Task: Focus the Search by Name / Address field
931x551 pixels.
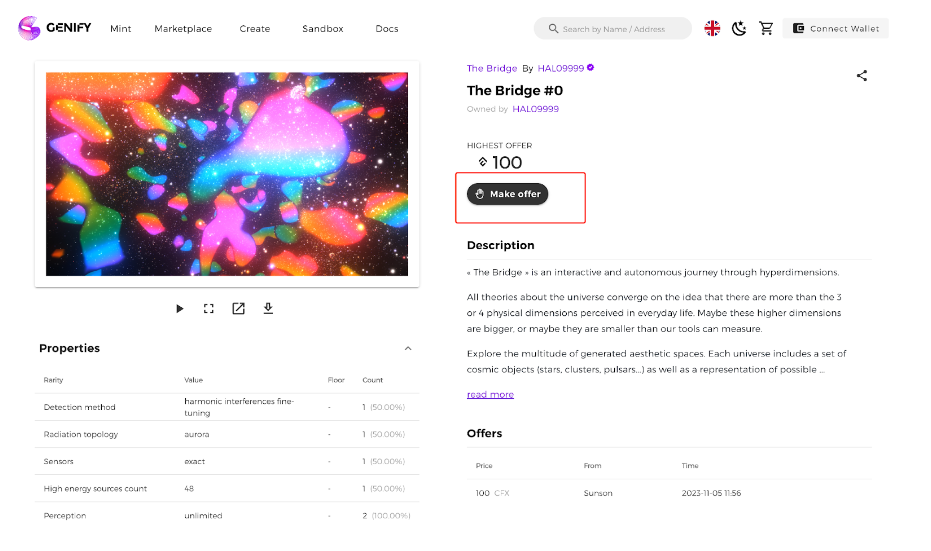Action: (x=613, y=28)
